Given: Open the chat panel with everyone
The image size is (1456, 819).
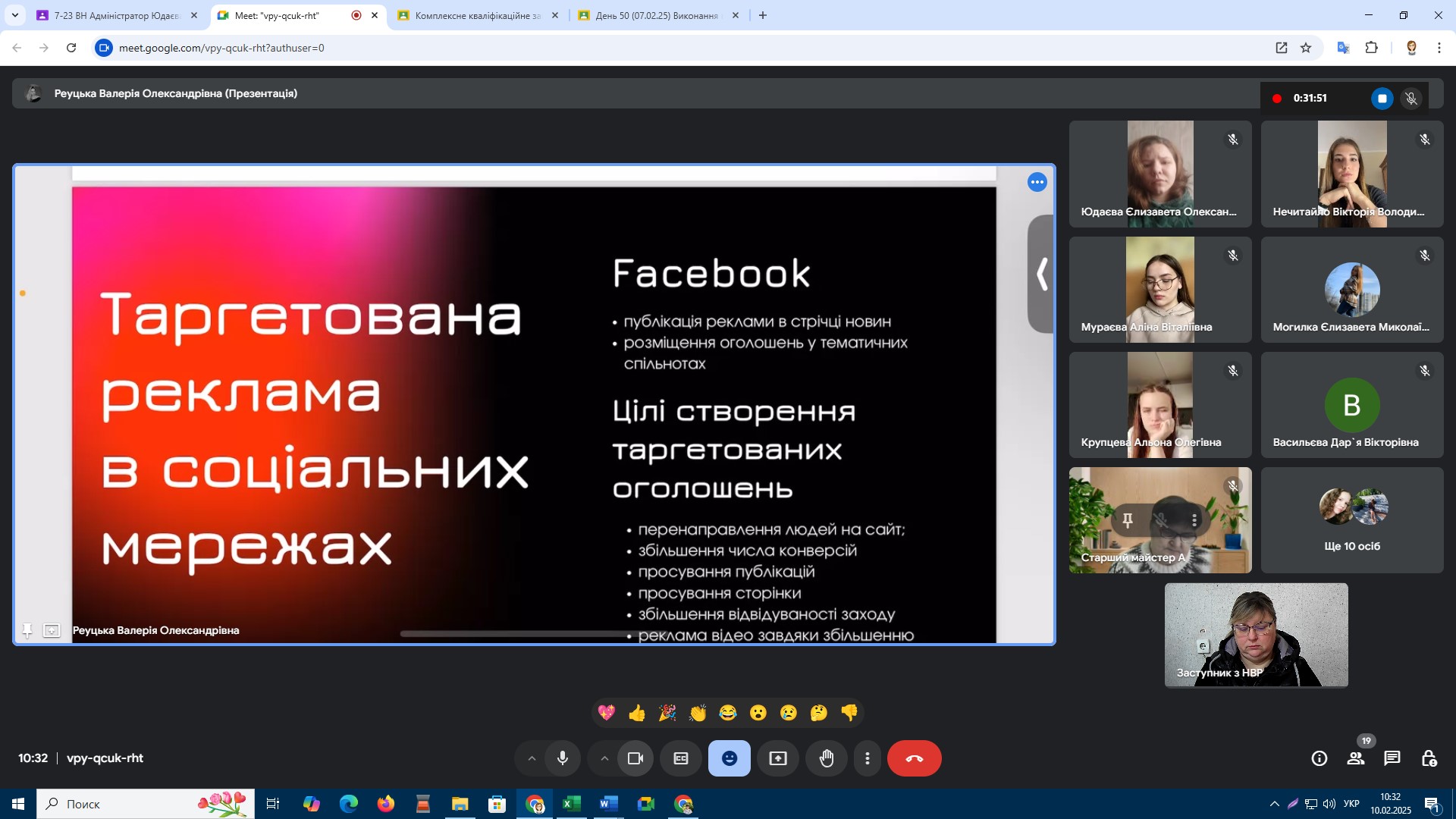Looking at the screenshot, I should click(1392, 758).
